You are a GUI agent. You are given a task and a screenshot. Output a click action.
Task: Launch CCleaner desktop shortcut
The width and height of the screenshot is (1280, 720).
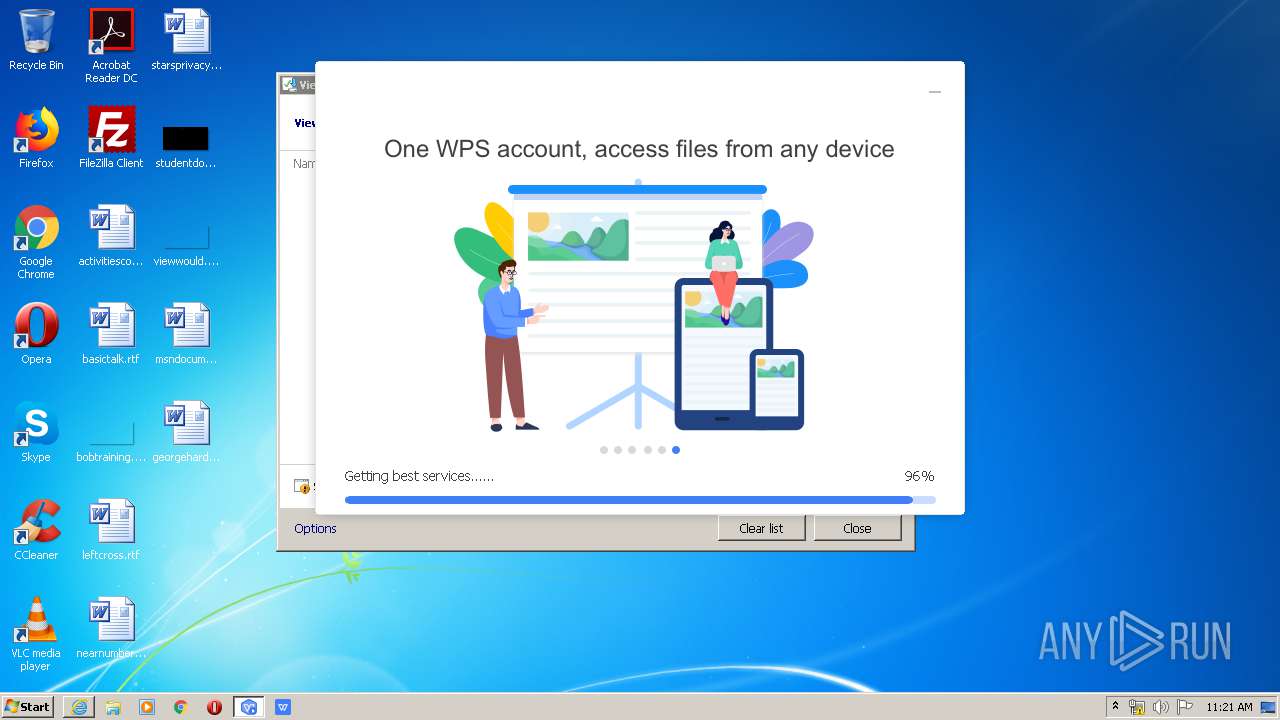(36, 530)
